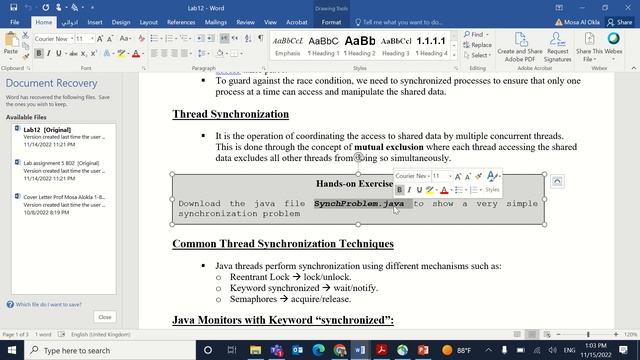Viewport: 640px width, 360px height.
Task: Toggle Italic in the mini toolbar
Action: point(409,190)
